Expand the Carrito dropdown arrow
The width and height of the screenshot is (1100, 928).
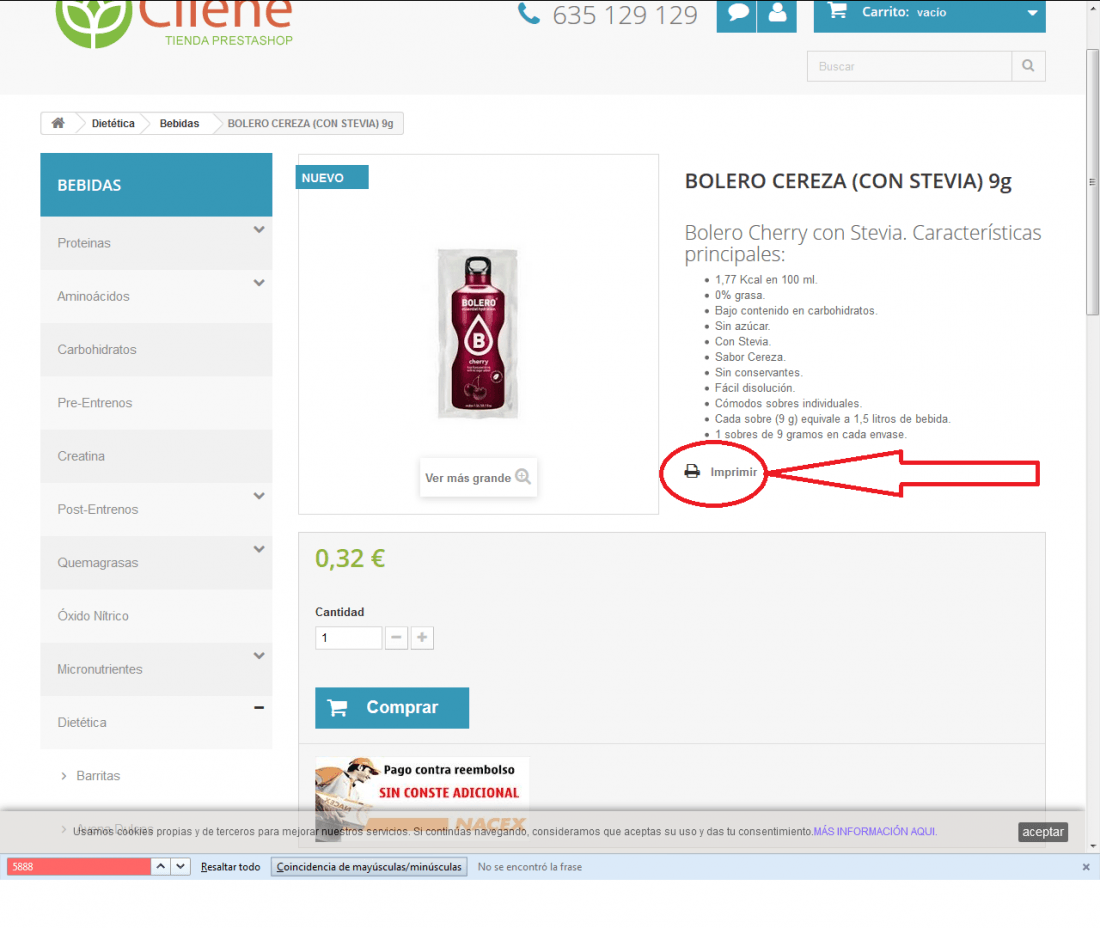coord(1032,13)
